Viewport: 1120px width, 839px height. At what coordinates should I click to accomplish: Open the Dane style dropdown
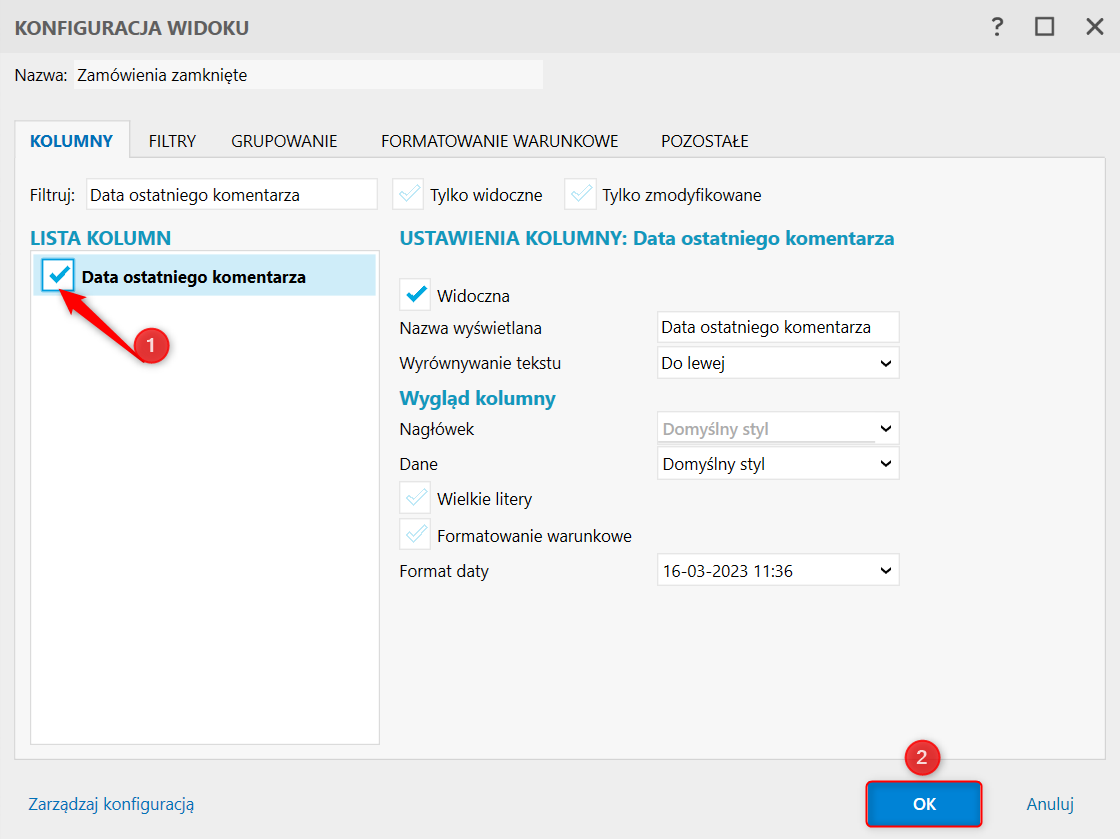[778, 463]
